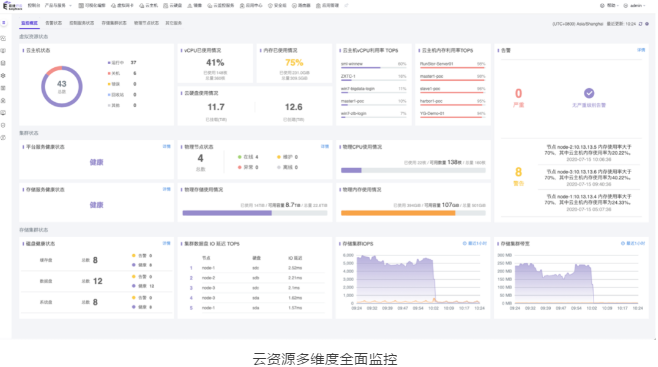This screenshot has width=658, height=367.
Task: Toggle the 运行中 legend item in donut chart
Action: click(x=116, y=62)
